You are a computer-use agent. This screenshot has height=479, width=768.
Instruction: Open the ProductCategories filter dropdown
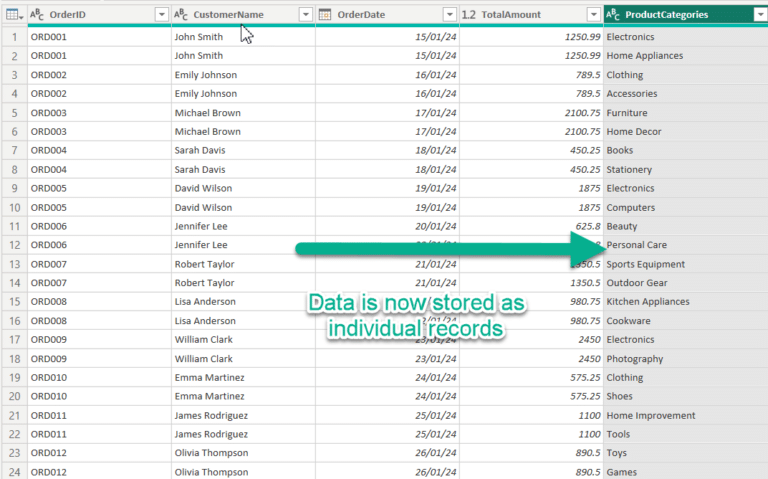[x=759, y=14]
